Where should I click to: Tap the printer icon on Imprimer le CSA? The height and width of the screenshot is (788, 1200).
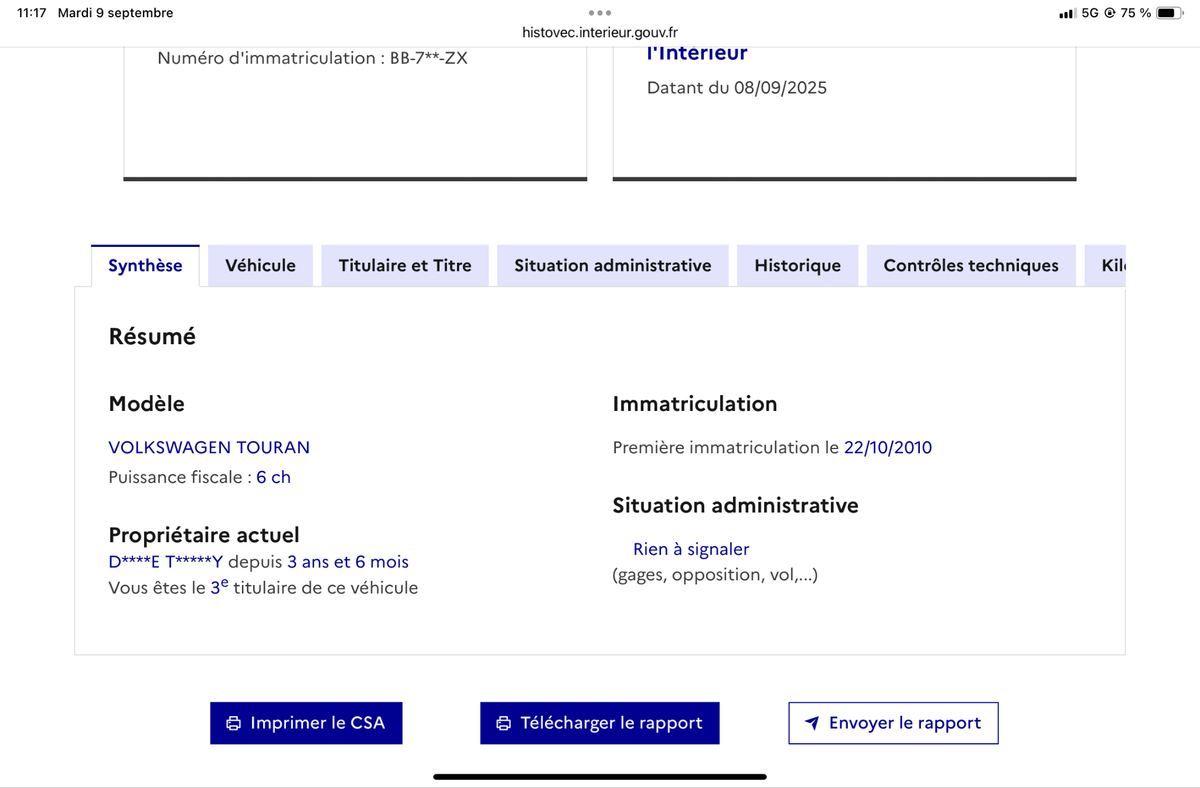click(234, 723)
